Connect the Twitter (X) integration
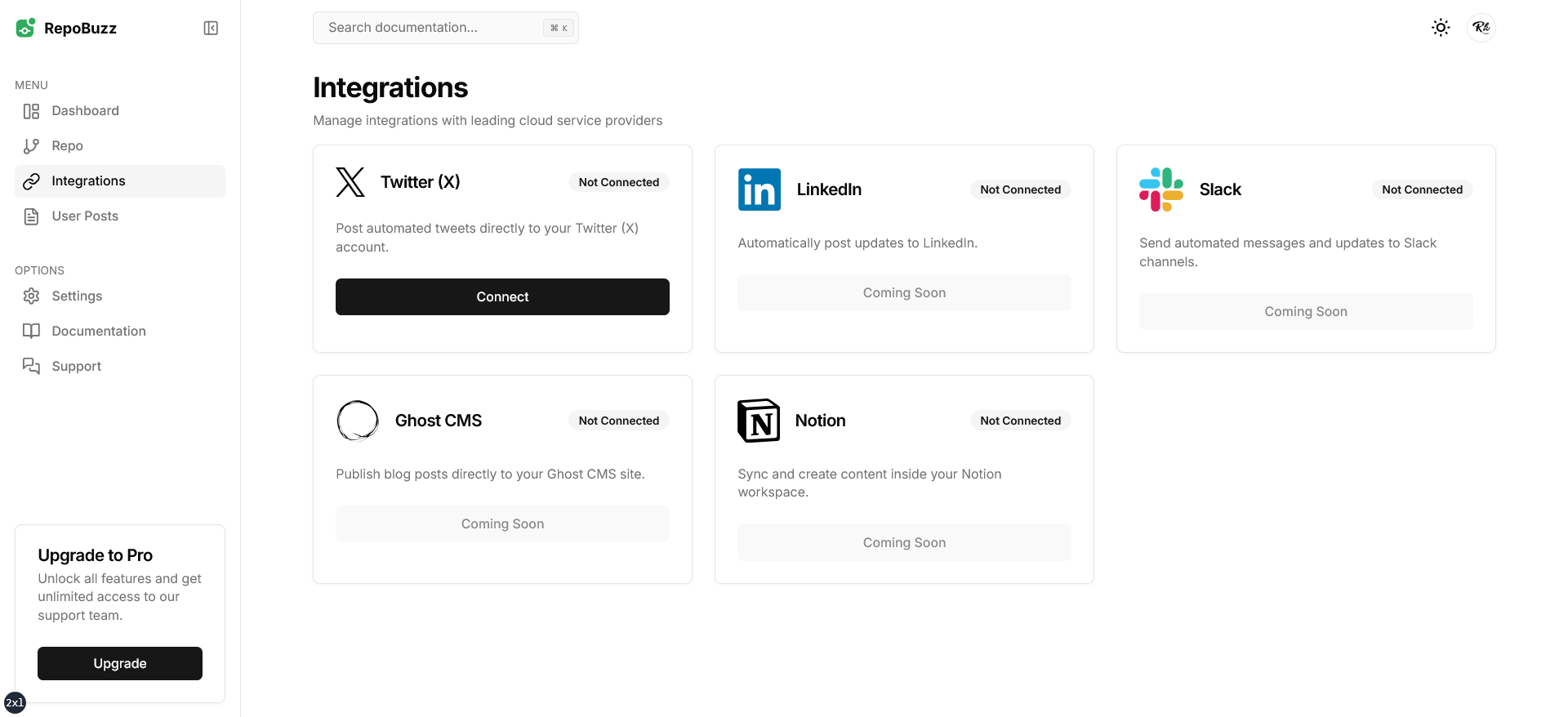Viewport: 1568px width, 717px height. pos(502,297)
